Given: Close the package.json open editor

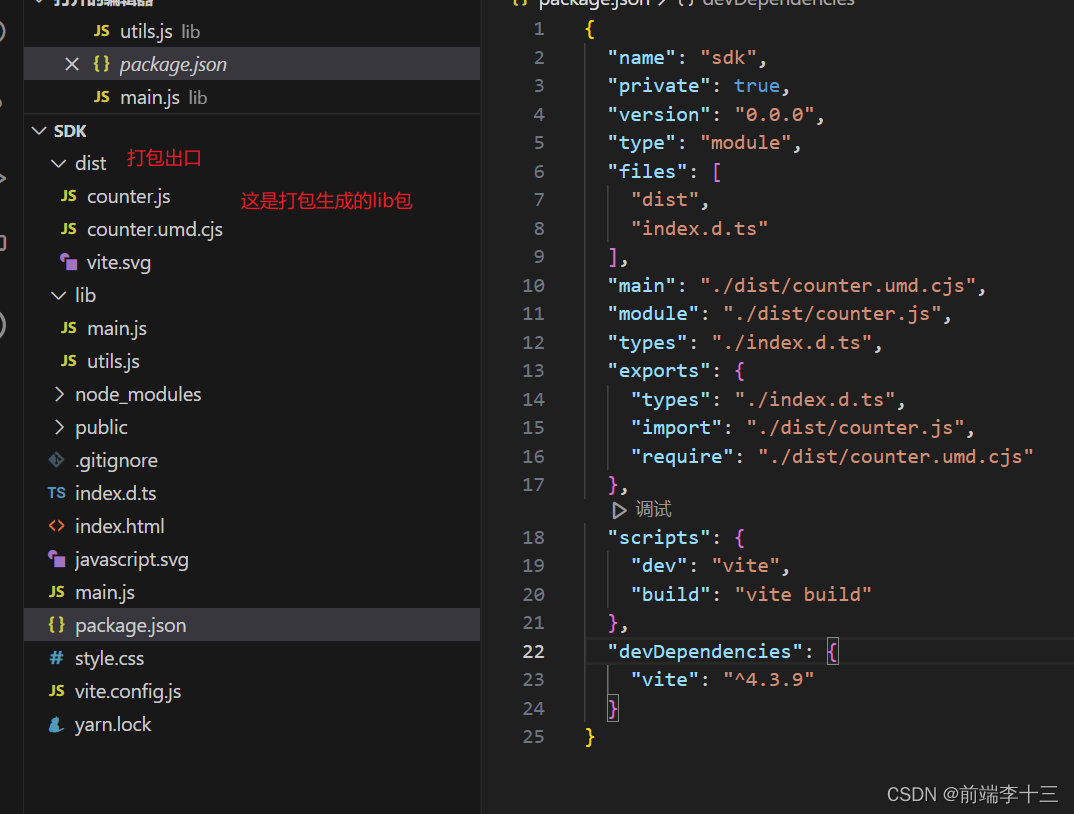Looking at the screenshot, I should (x=72, y=64).
